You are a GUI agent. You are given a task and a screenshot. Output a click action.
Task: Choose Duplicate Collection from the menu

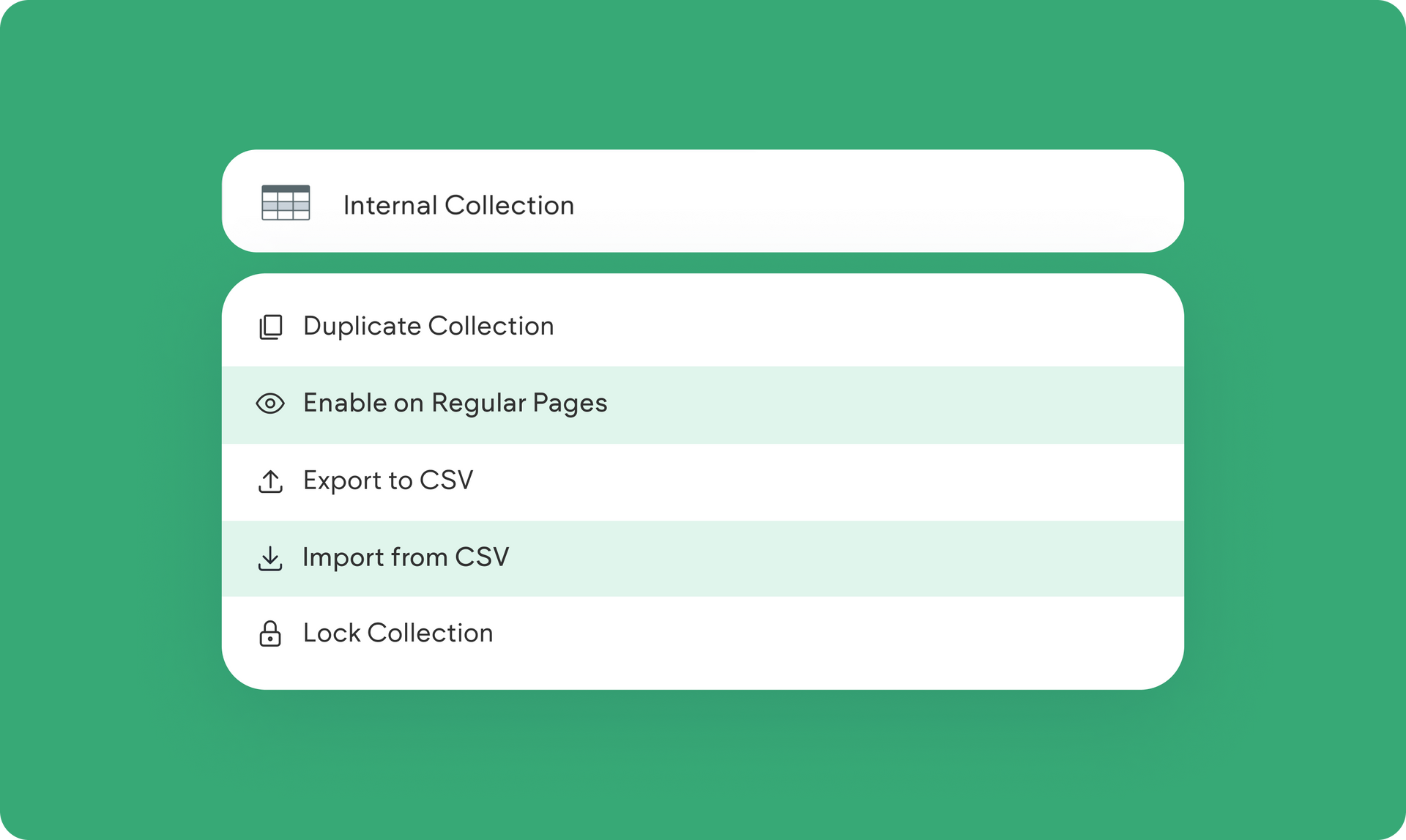pos(428,326)
